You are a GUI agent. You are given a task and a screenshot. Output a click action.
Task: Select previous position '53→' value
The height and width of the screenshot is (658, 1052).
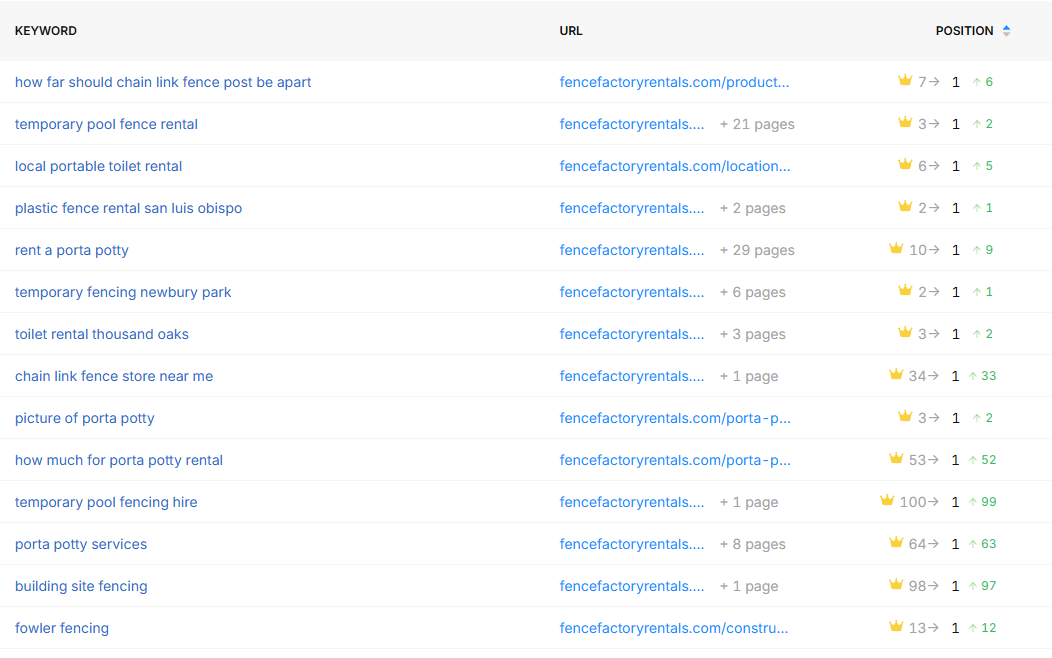pyautogui.click(x=923, y=459)
